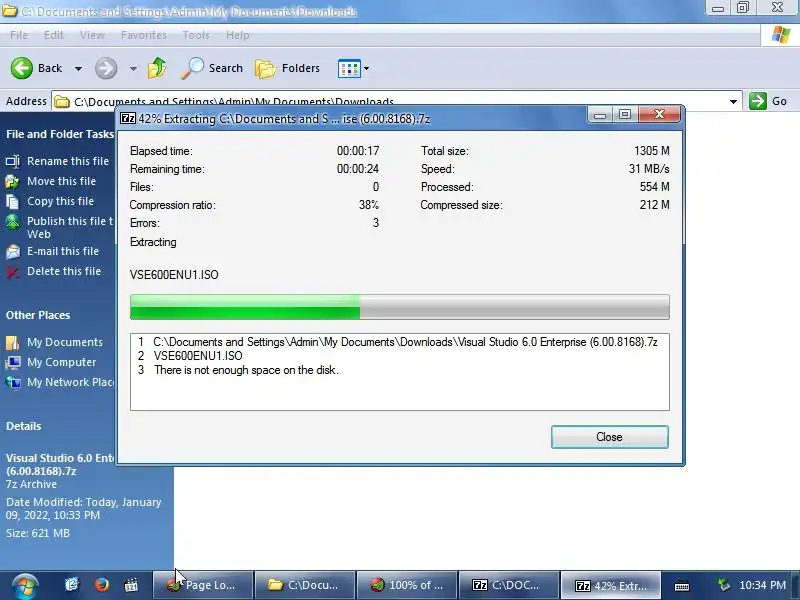Image resolution: width=800 pixels, height=600 pixels.
Task: Switch to C:\DOC... 7-Zip taskbar button
Action: 509,585
